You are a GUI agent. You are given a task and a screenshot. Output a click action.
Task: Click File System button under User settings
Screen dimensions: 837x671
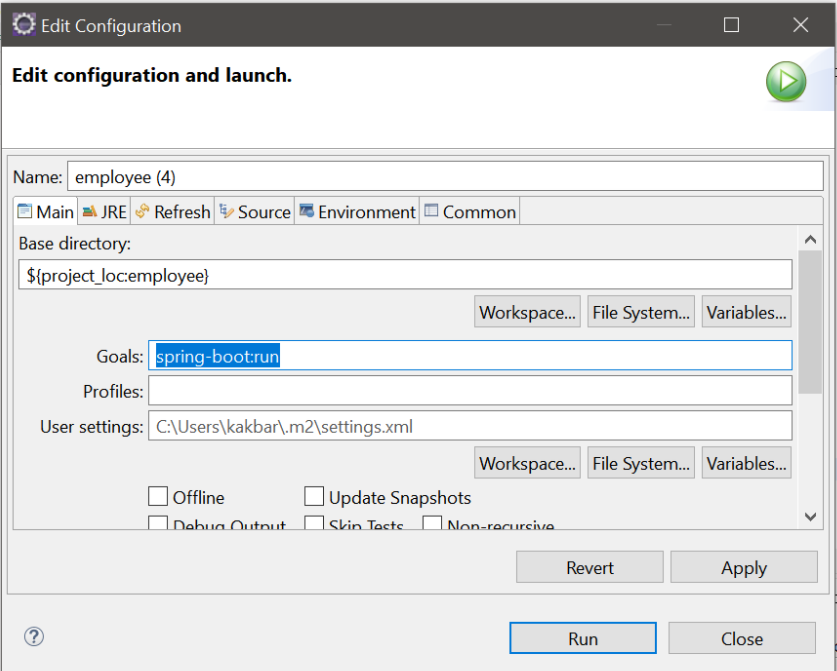641,463
